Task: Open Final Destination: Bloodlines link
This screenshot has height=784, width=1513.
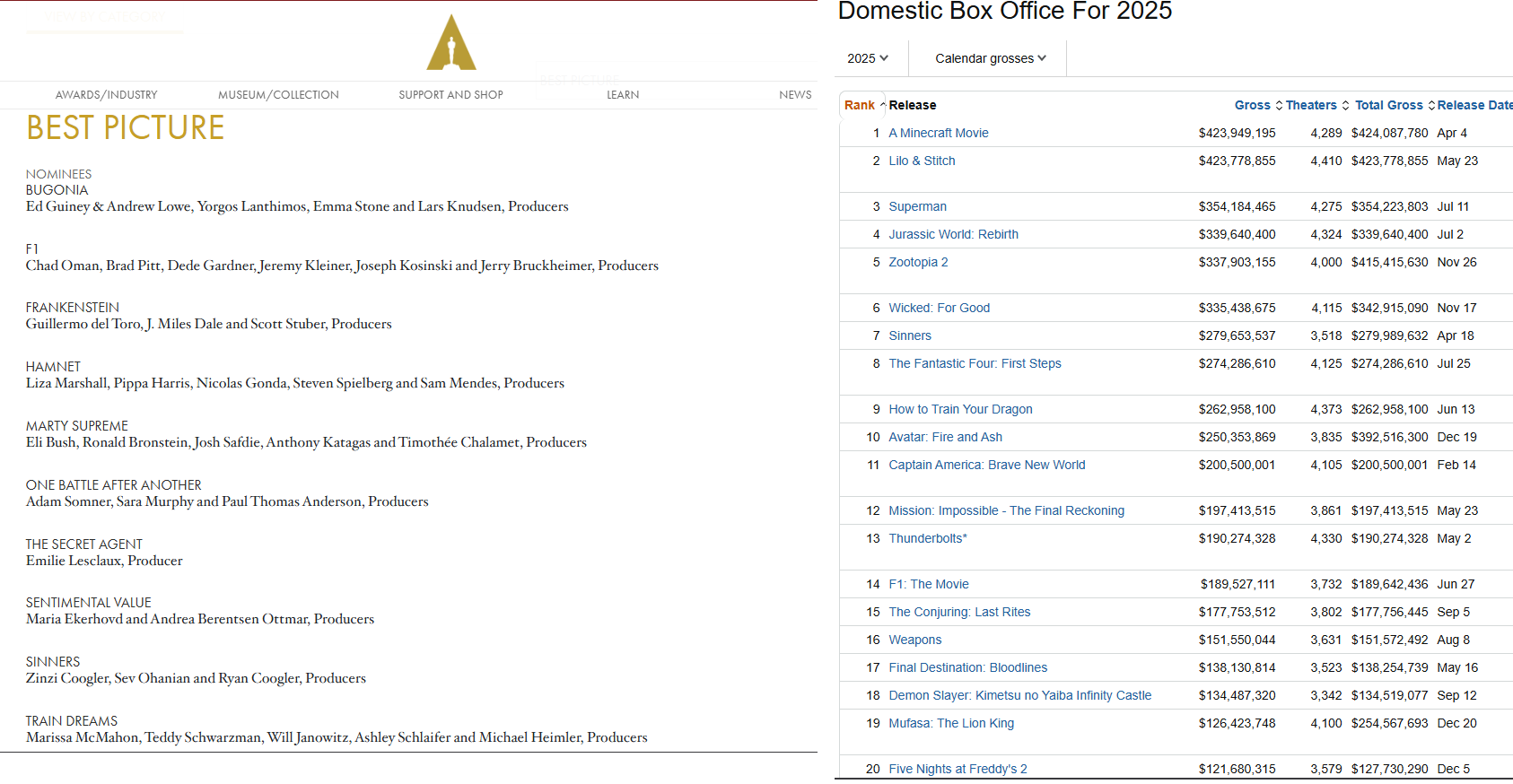Action: (968, 667)
